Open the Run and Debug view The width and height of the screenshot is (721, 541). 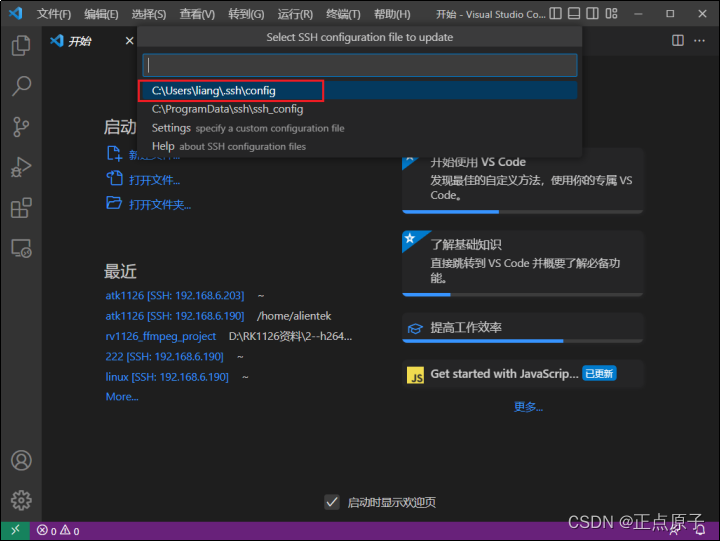tap(21, 167)
